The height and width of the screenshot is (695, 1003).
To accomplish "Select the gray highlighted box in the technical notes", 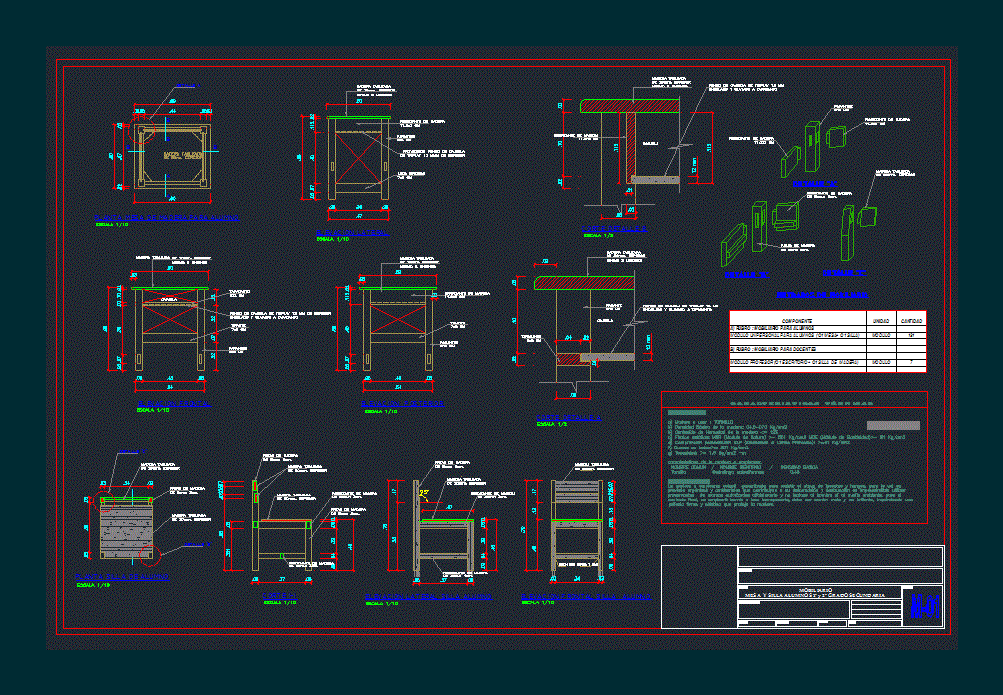I will [x=893, y=425].
